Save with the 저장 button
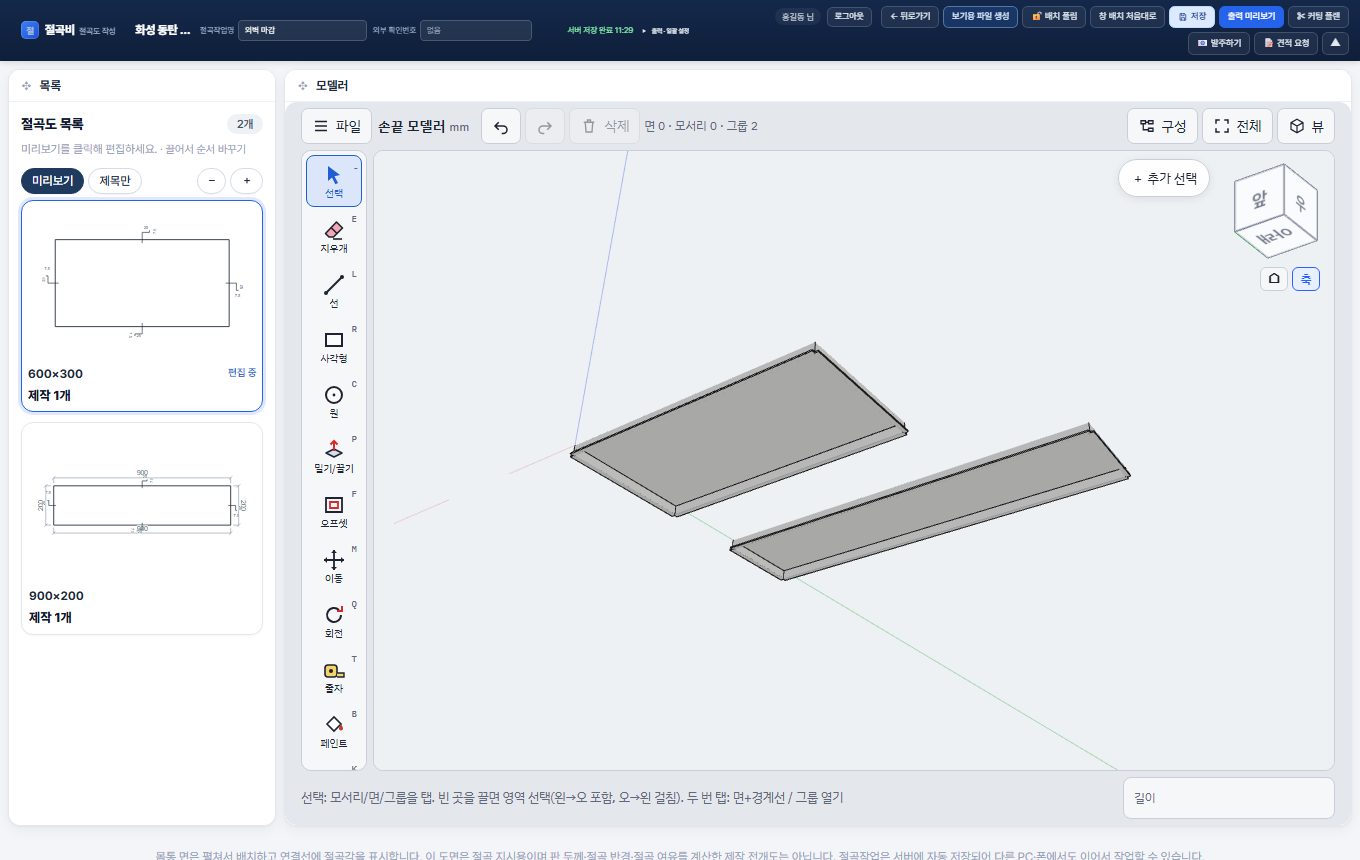1360x860 pixels. (x=1192, y=16)
